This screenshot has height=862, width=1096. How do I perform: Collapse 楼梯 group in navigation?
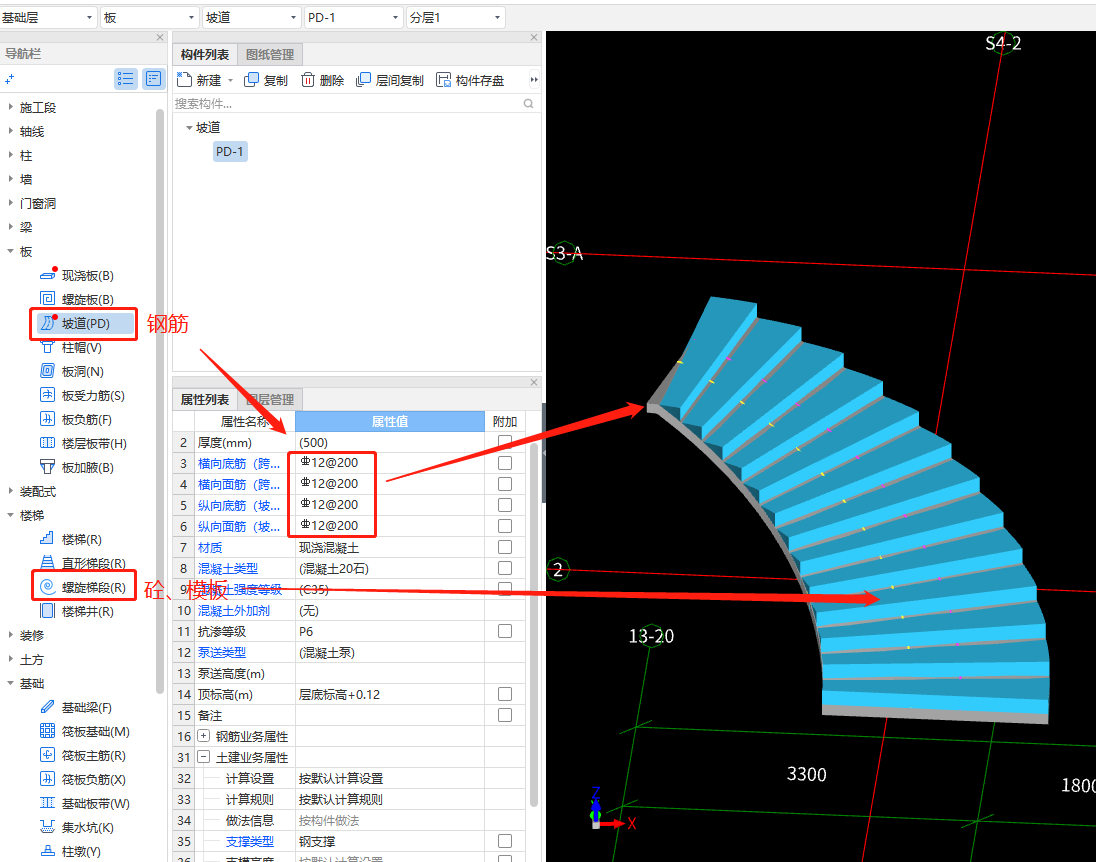click(10, 515)
